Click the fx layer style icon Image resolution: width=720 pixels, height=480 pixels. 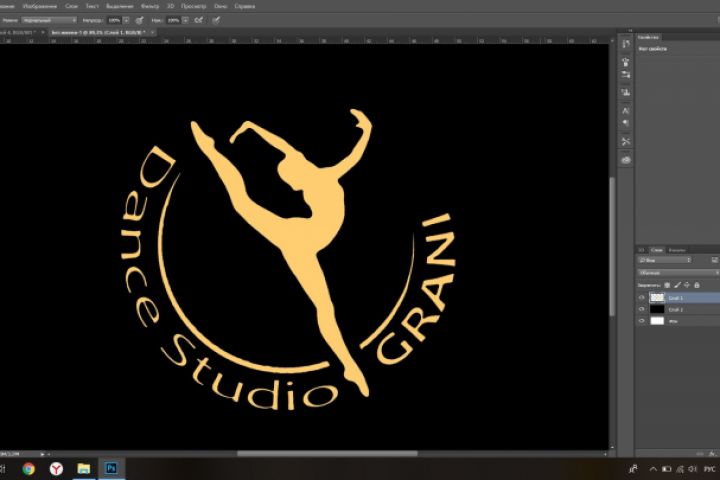click(x=711, y=453)
